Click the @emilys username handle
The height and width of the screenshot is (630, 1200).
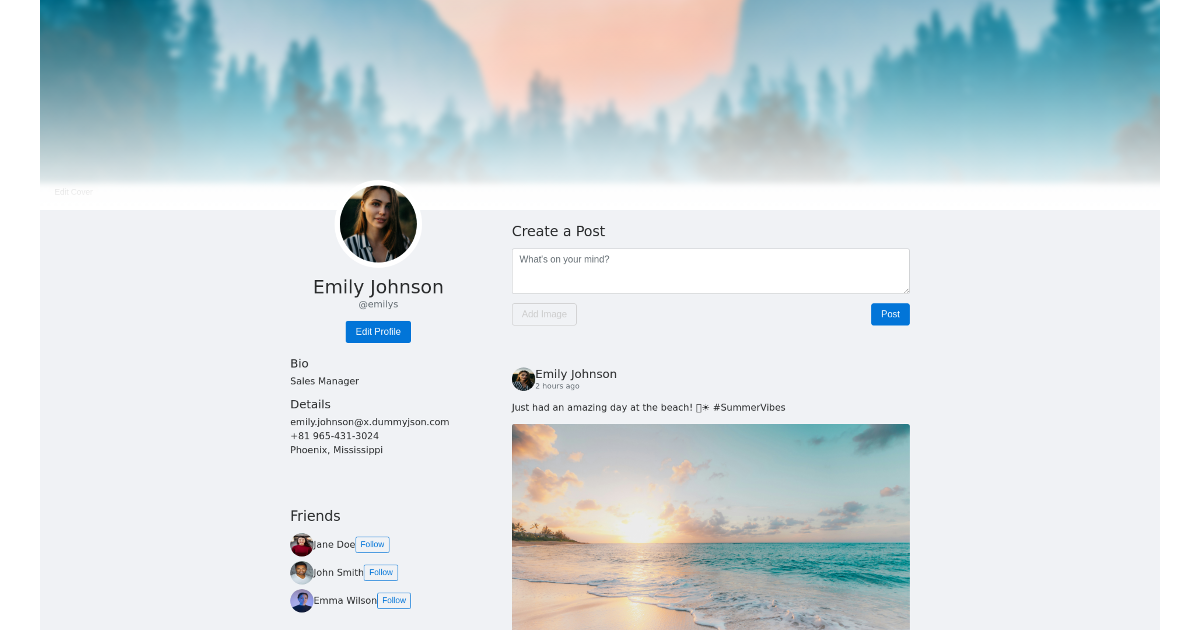[378, 304]
